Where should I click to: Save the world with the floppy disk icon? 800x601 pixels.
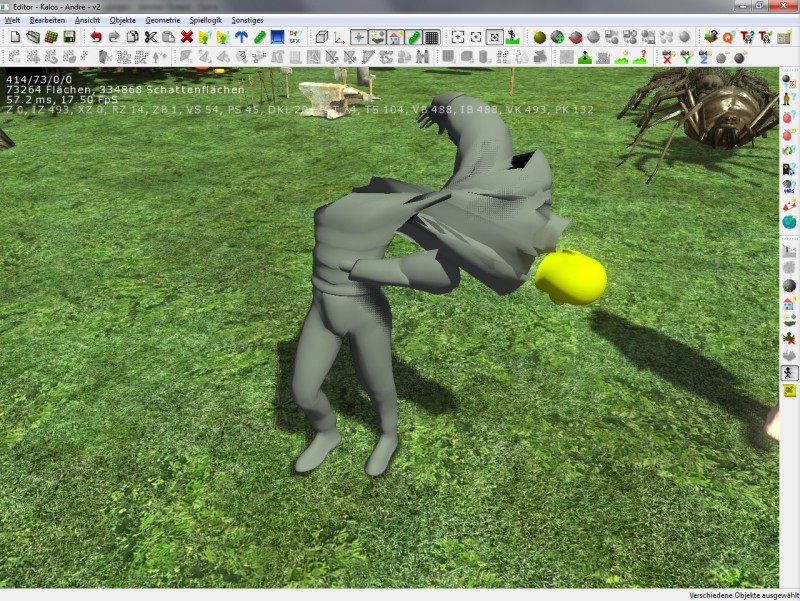click(x=69, y=37)
